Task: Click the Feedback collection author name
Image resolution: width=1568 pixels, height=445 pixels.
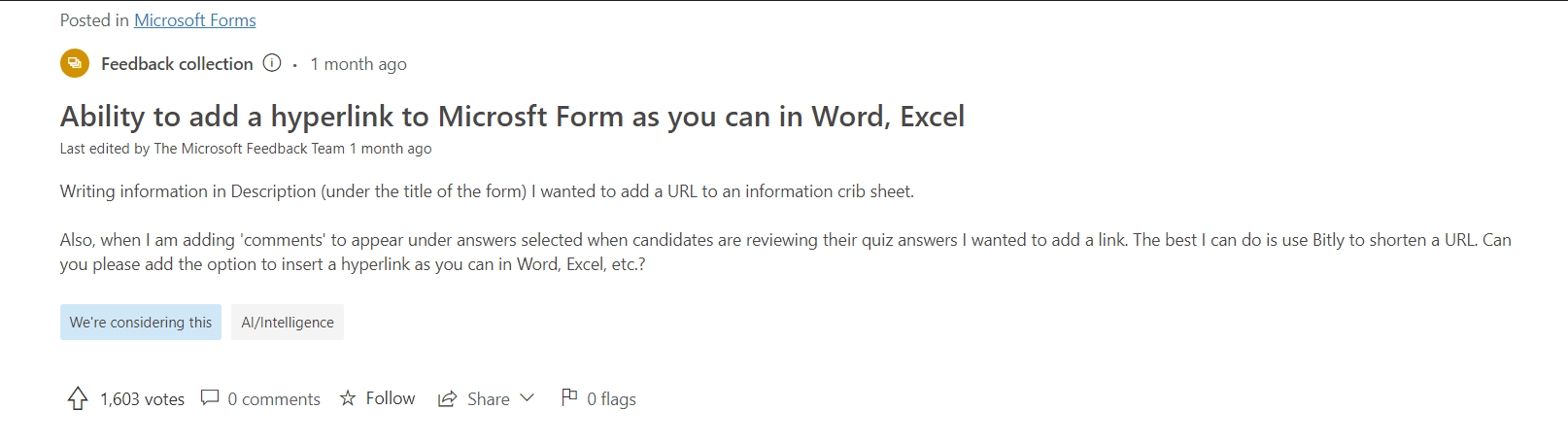Action: pos(177,64)
